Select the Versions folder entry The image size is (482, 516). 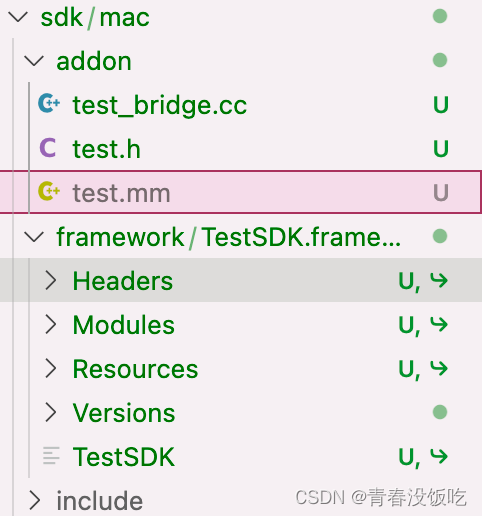click(x=124, y=413)
